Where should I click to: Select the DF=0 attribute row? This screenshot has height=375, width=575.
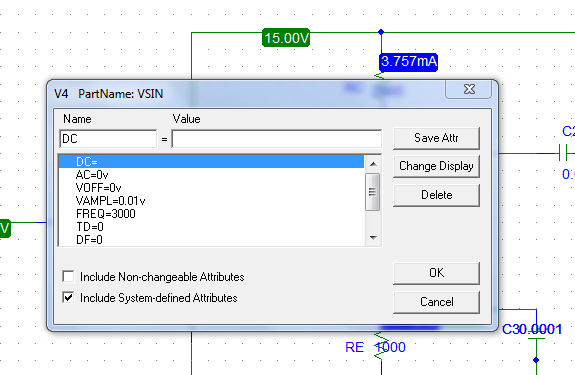click(212, 240)
